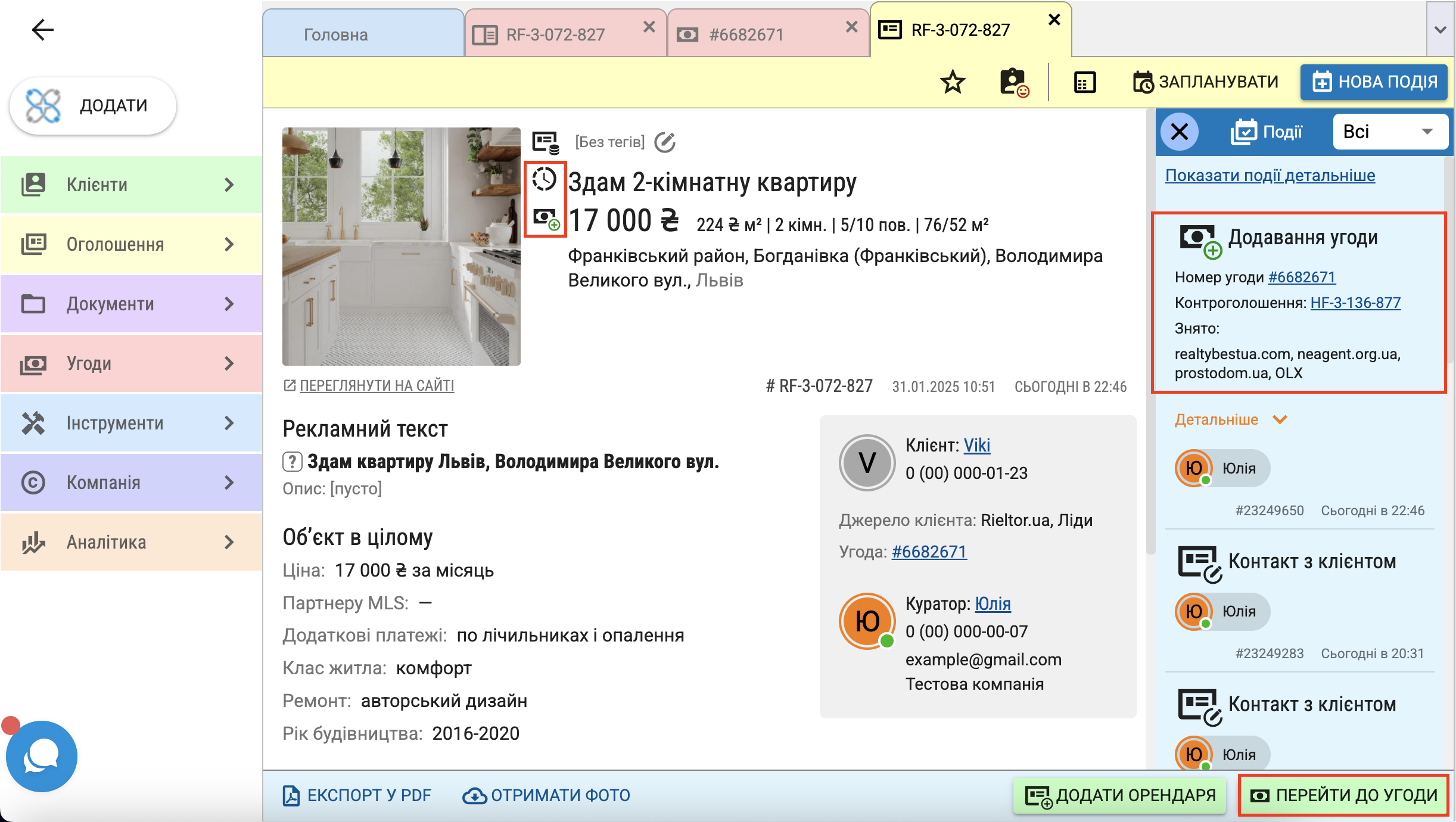The image size is (1456, 822).
Task: Click the curator Ю avatar
Action: point(867,621)
